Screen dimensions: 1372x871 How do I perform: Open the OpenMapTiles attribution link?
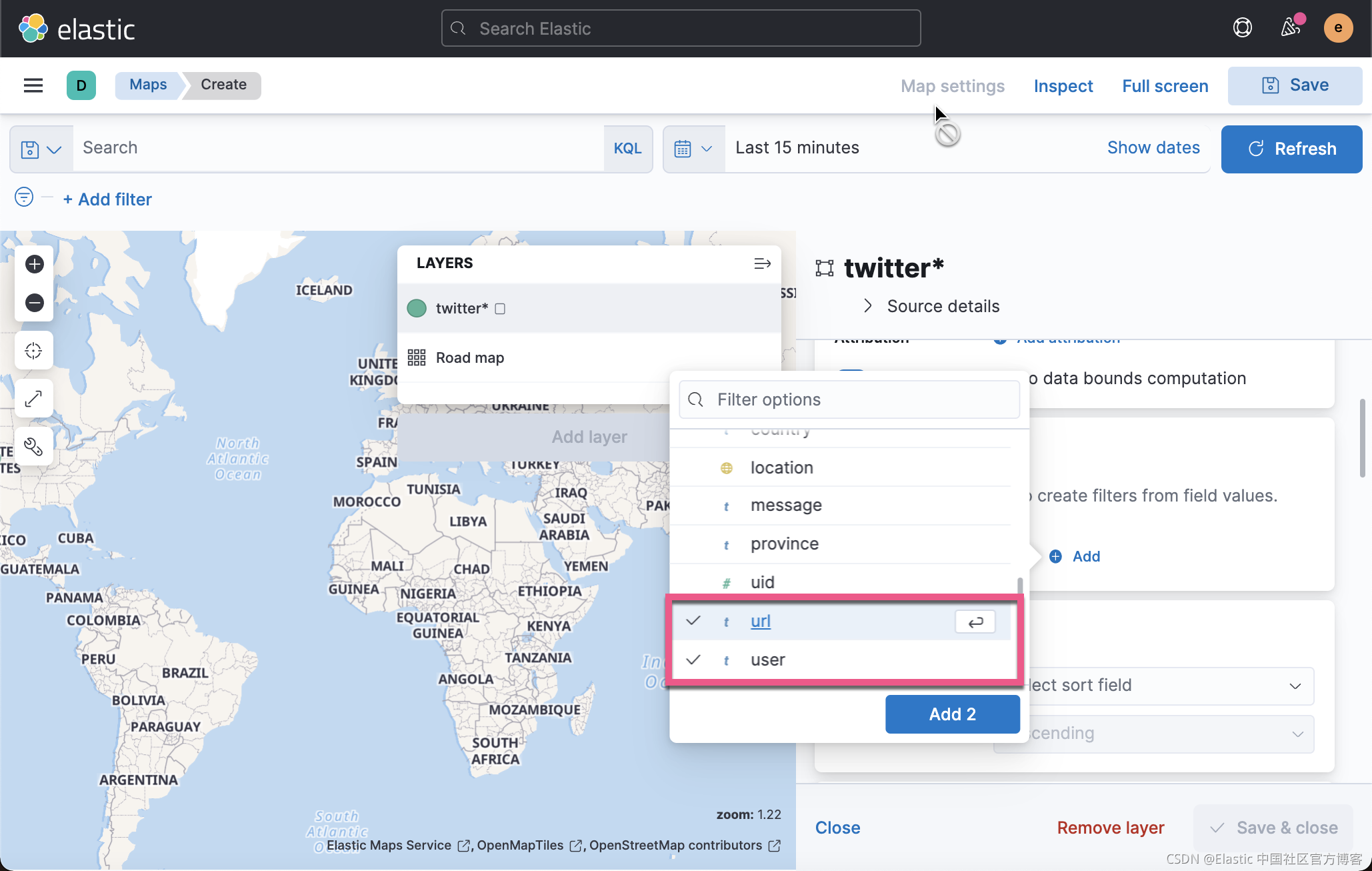529,846
